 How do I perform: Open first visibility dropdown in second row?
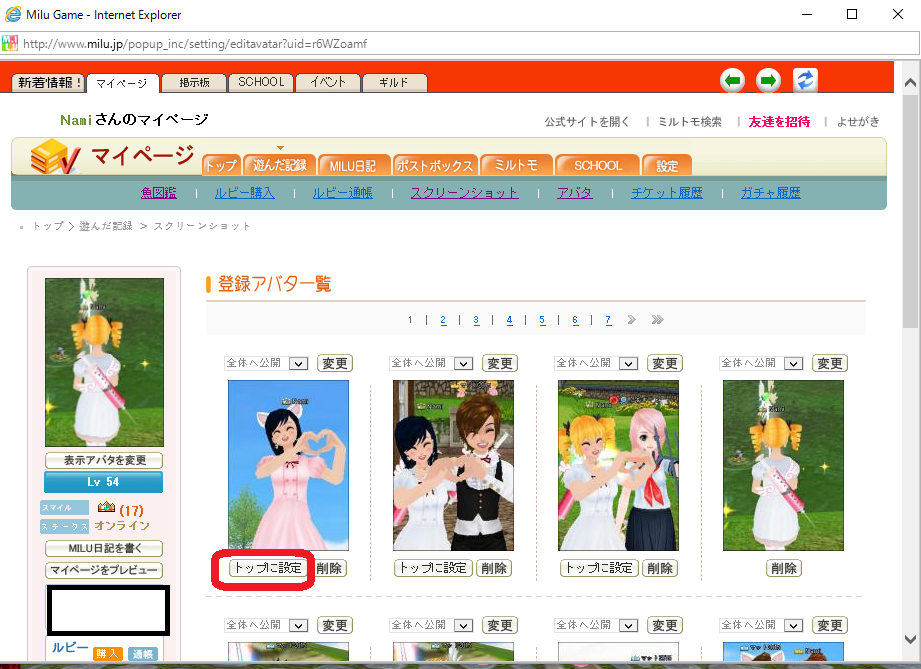pos(266,626)
